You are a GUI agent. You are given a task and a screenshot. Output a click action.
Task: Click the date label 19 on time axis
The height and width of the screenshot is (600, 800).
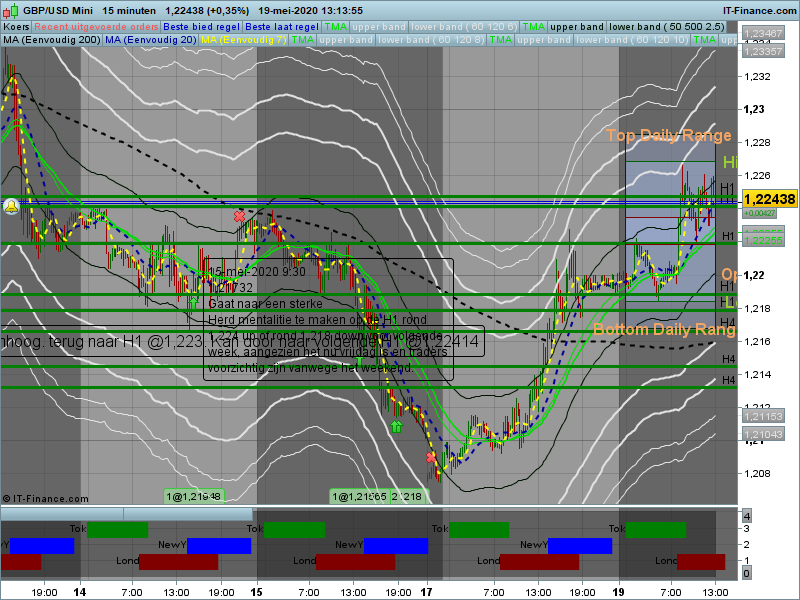618,592
